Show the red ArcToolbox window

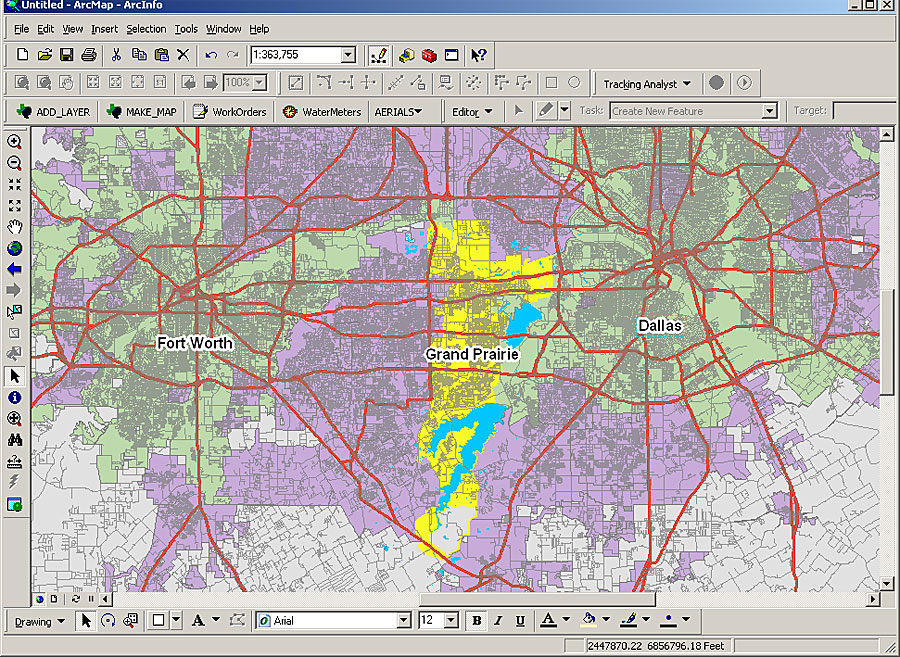[429, 55]
